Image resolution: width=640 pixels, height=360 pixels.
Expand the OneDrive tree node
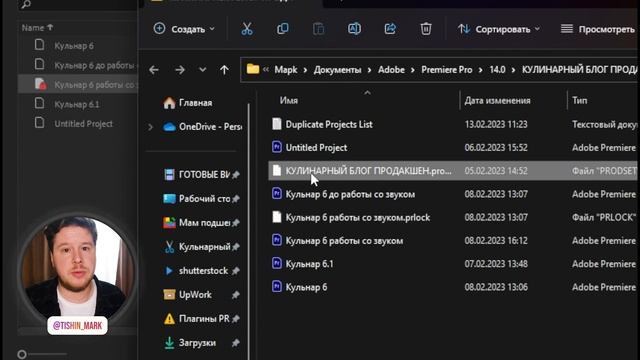tap(151, 127)
